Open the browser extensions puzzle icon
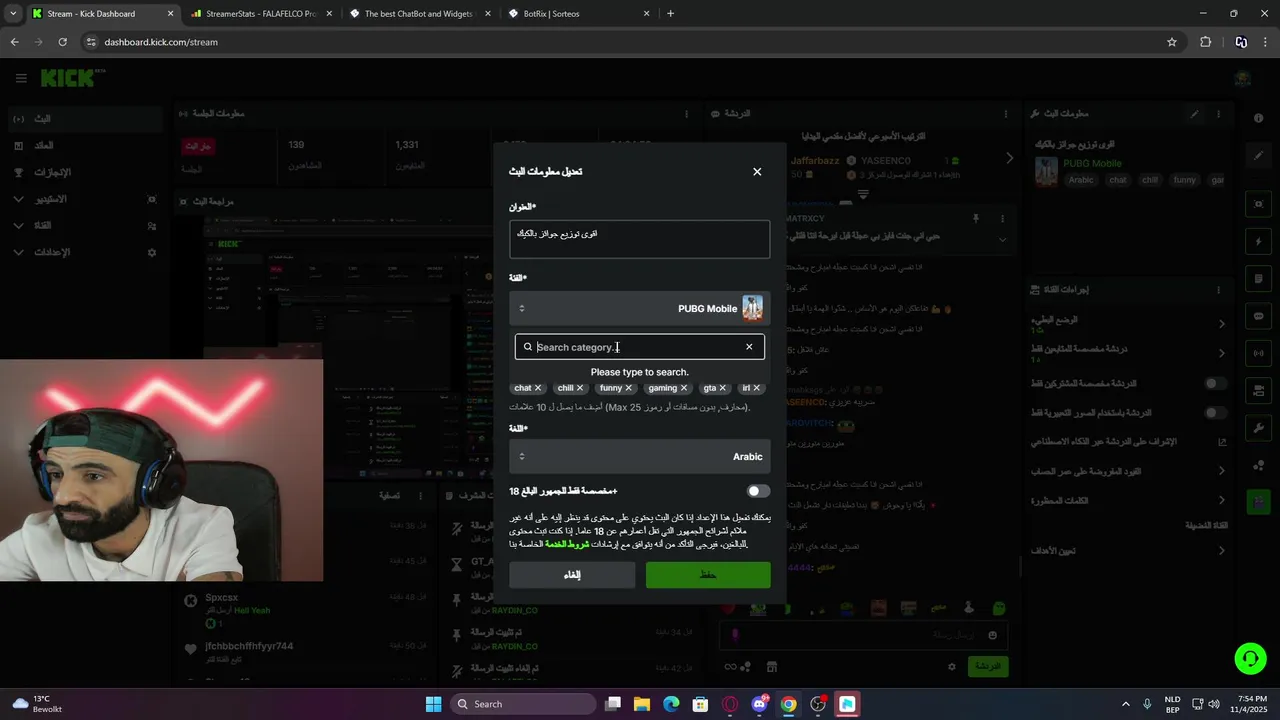1280x720 pixels. pyautogui.click(x=1205, y=42)
